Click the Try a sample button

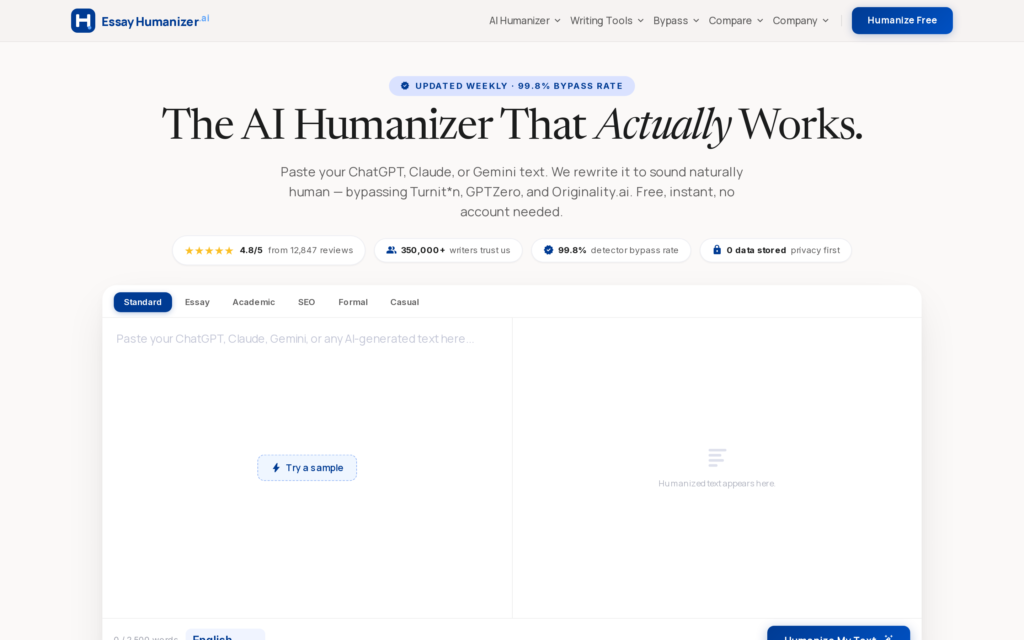(x=307, y=468)
